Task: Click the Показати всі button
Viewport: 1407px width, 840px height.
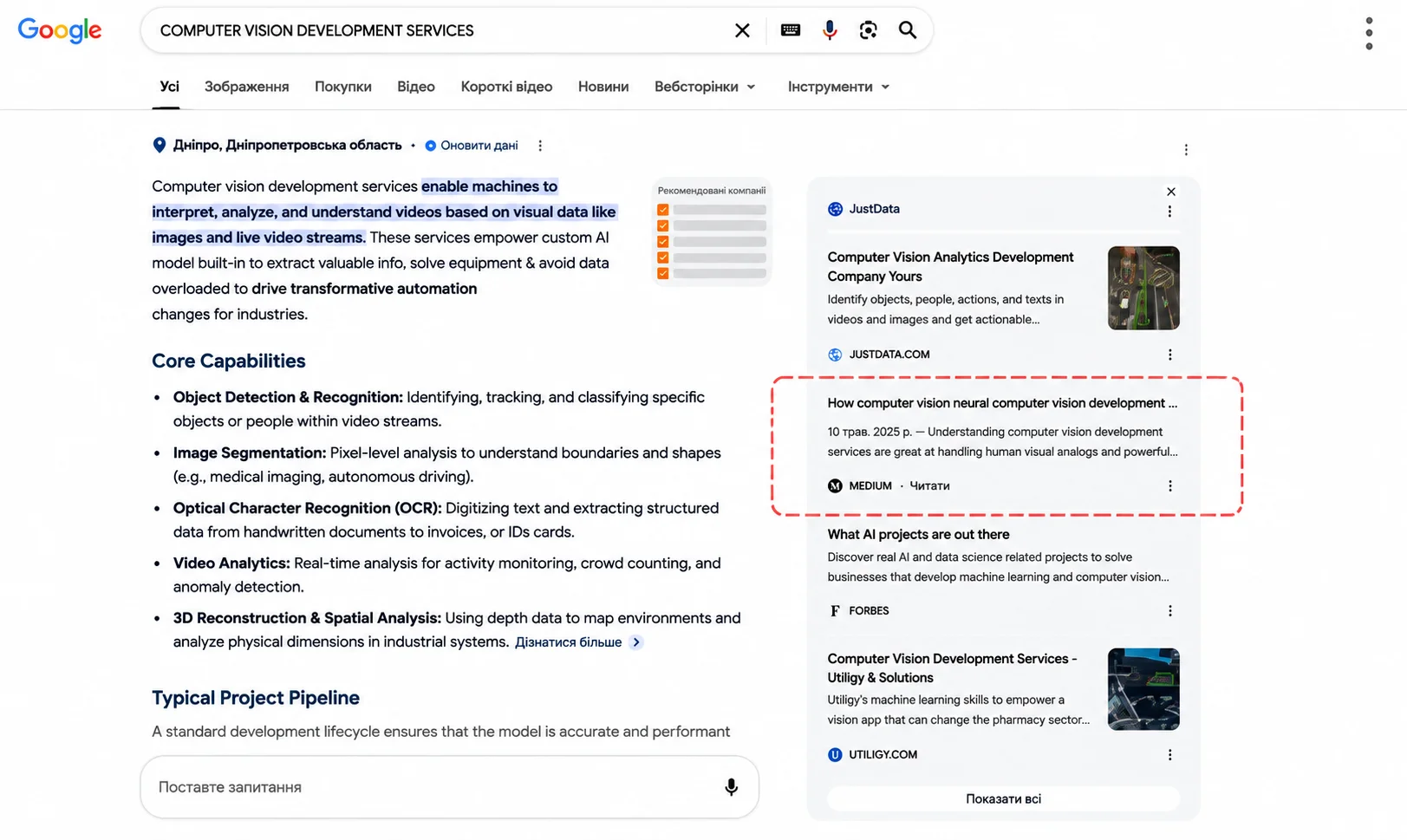Action: (x=1003, y=798)
